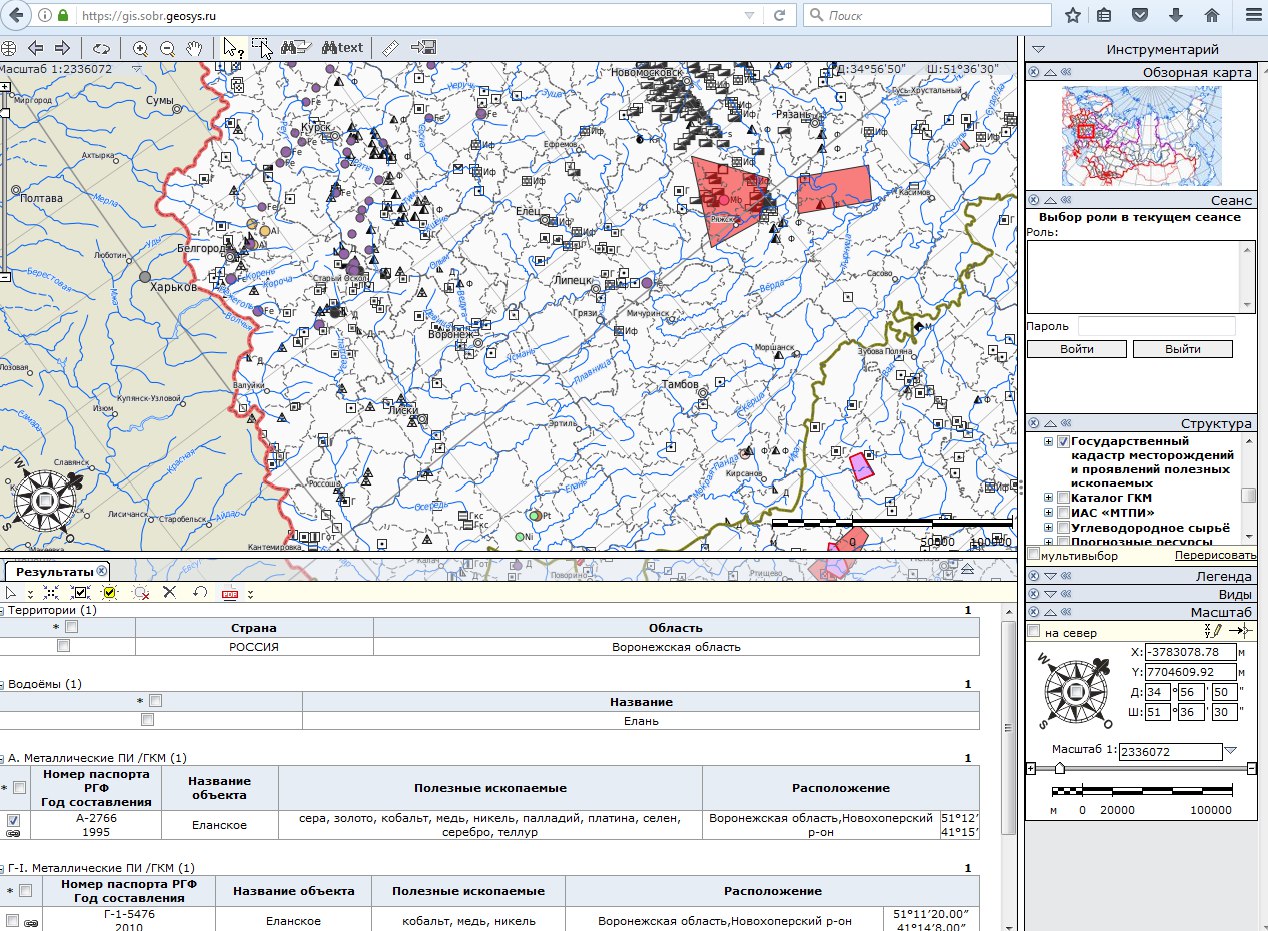
Task: Select the identify pointer tool
Action: [233, 48]
